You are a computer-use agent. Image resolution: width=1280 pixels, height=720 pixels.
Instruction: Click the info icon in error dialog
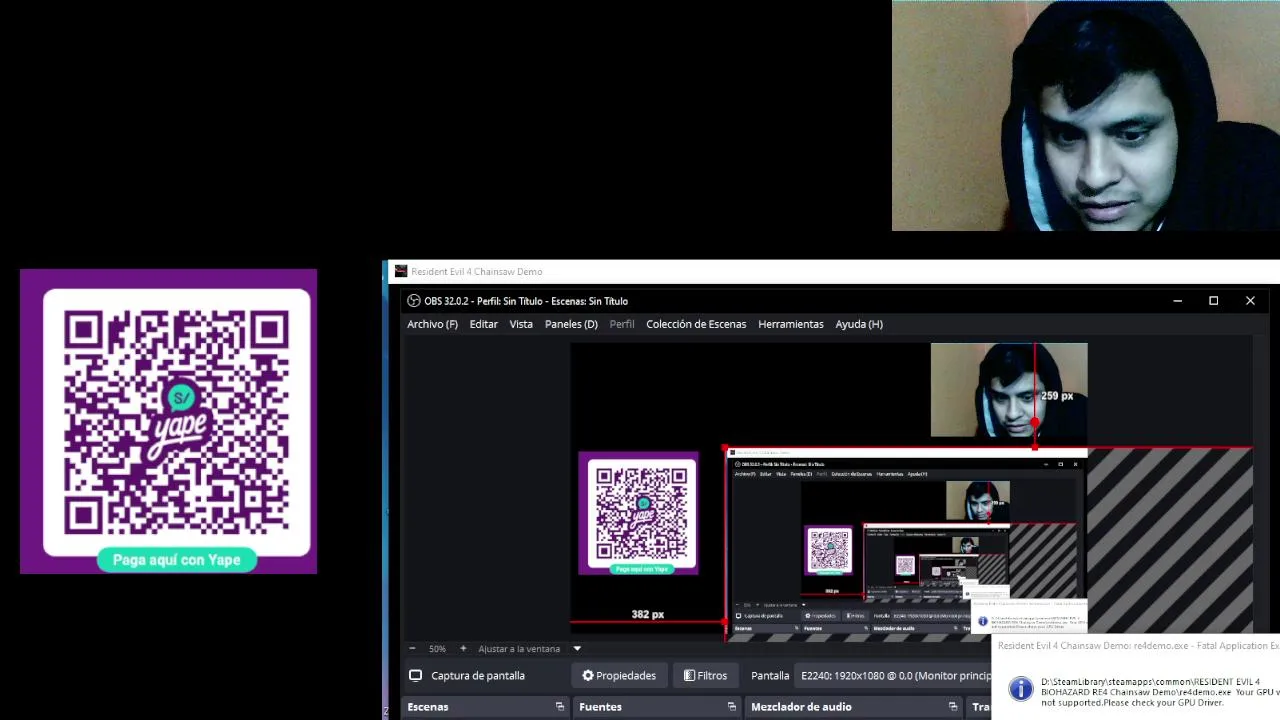click(x=1020, y=689)
